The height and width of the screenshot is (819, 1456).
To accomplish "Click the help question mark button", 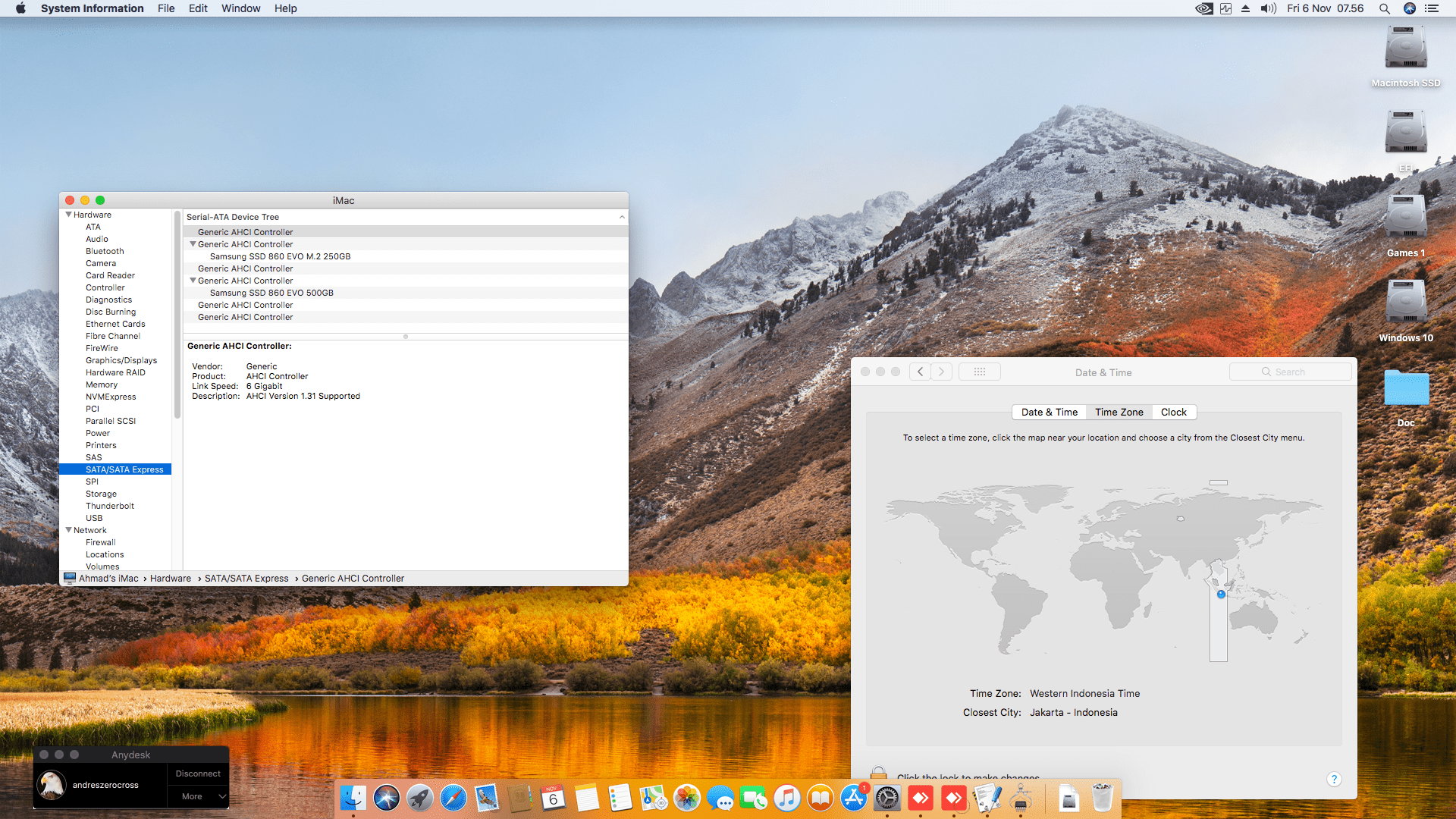I will (x=1334, y=780).
